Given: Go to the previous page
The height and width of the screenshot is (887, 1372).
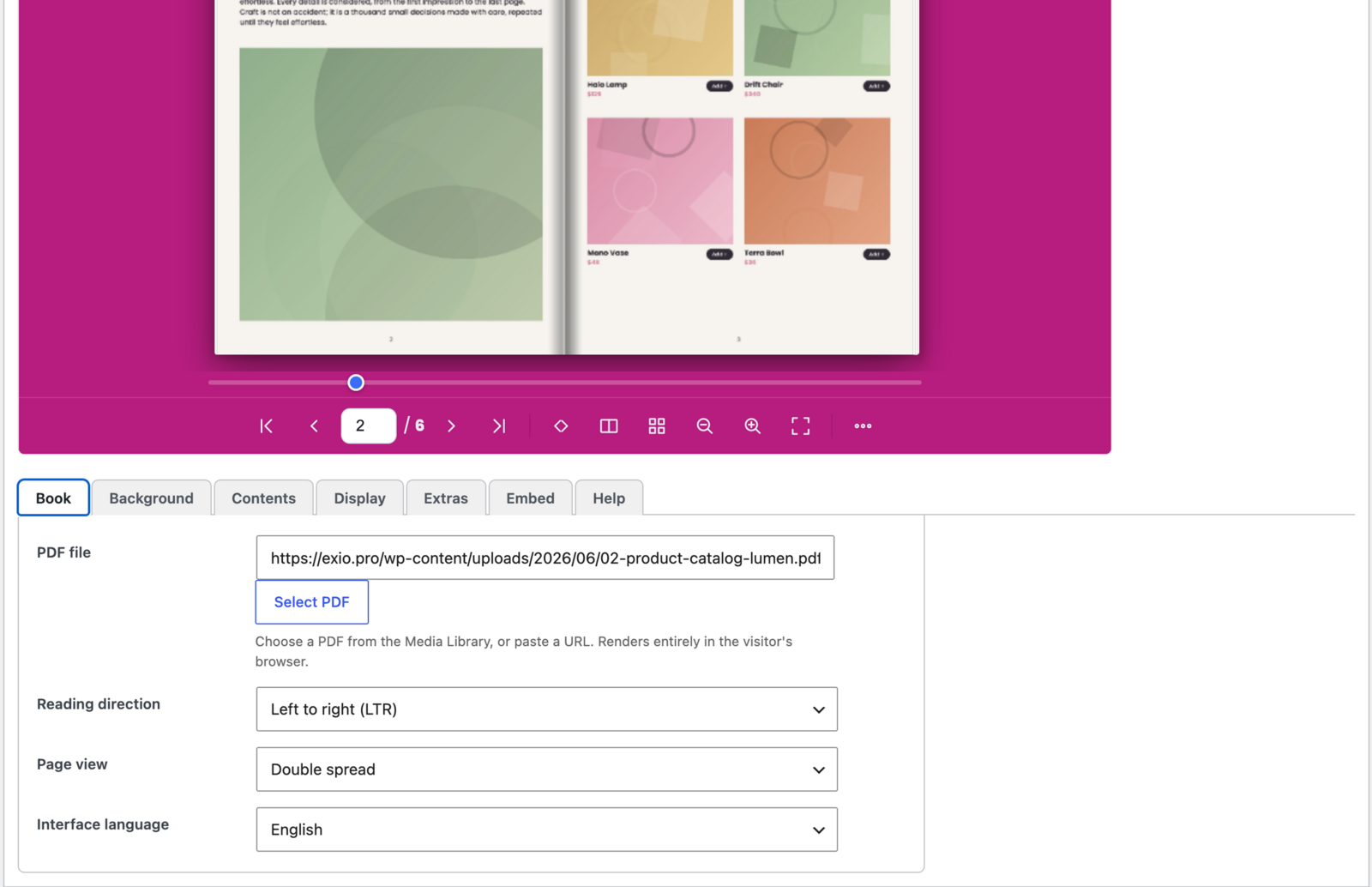Looking at the screenshot, I should coord(314,425).
